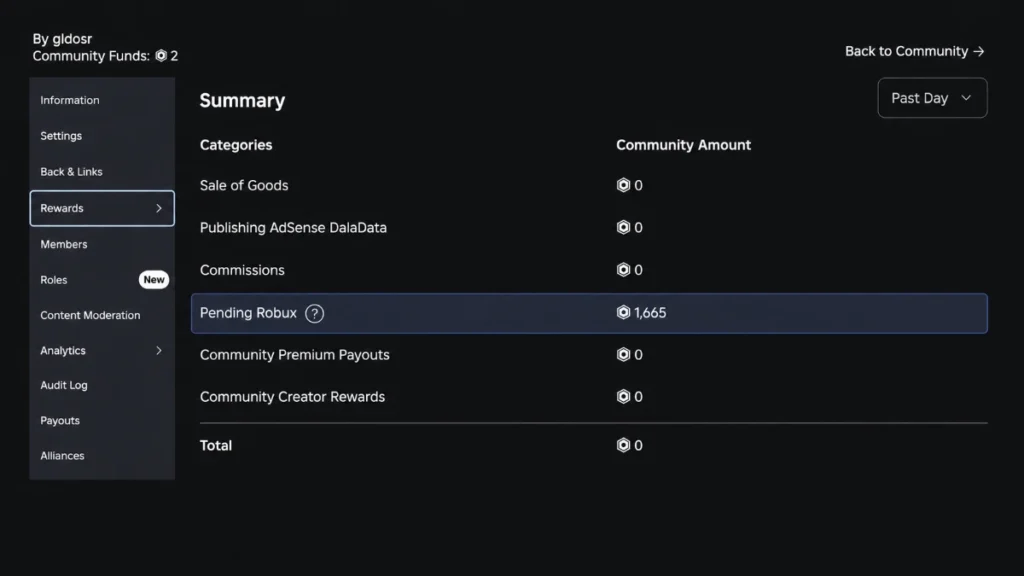1024x576 pixels.
Task: Open the Members sidebar section
Action: tap(102, 244)
